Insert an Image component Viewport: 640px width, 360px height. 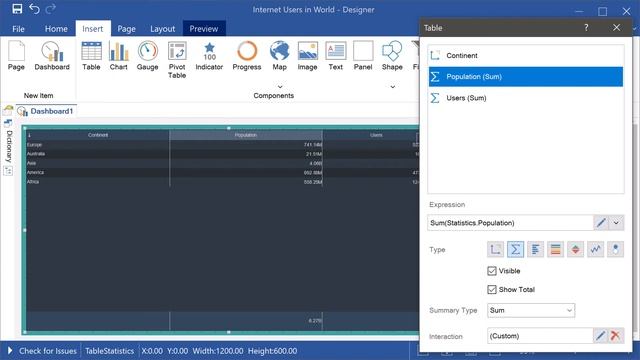coord(307,56)
